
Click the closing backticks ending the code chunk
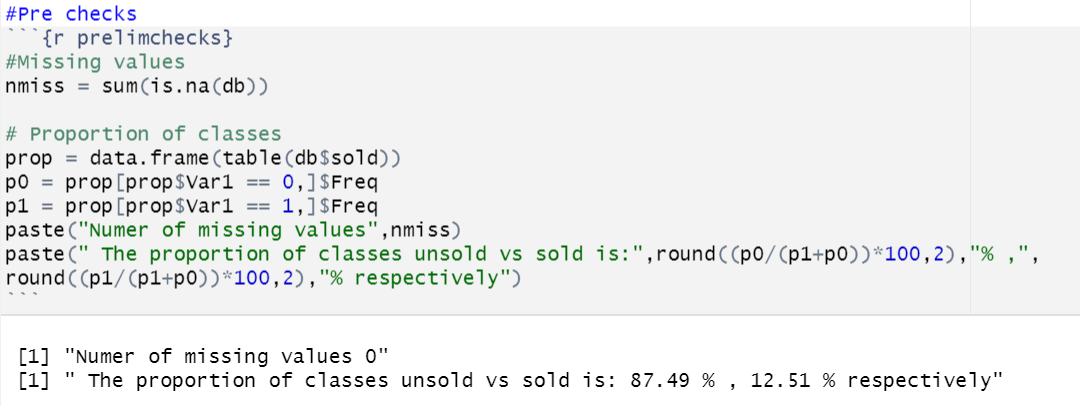point(22,294)
